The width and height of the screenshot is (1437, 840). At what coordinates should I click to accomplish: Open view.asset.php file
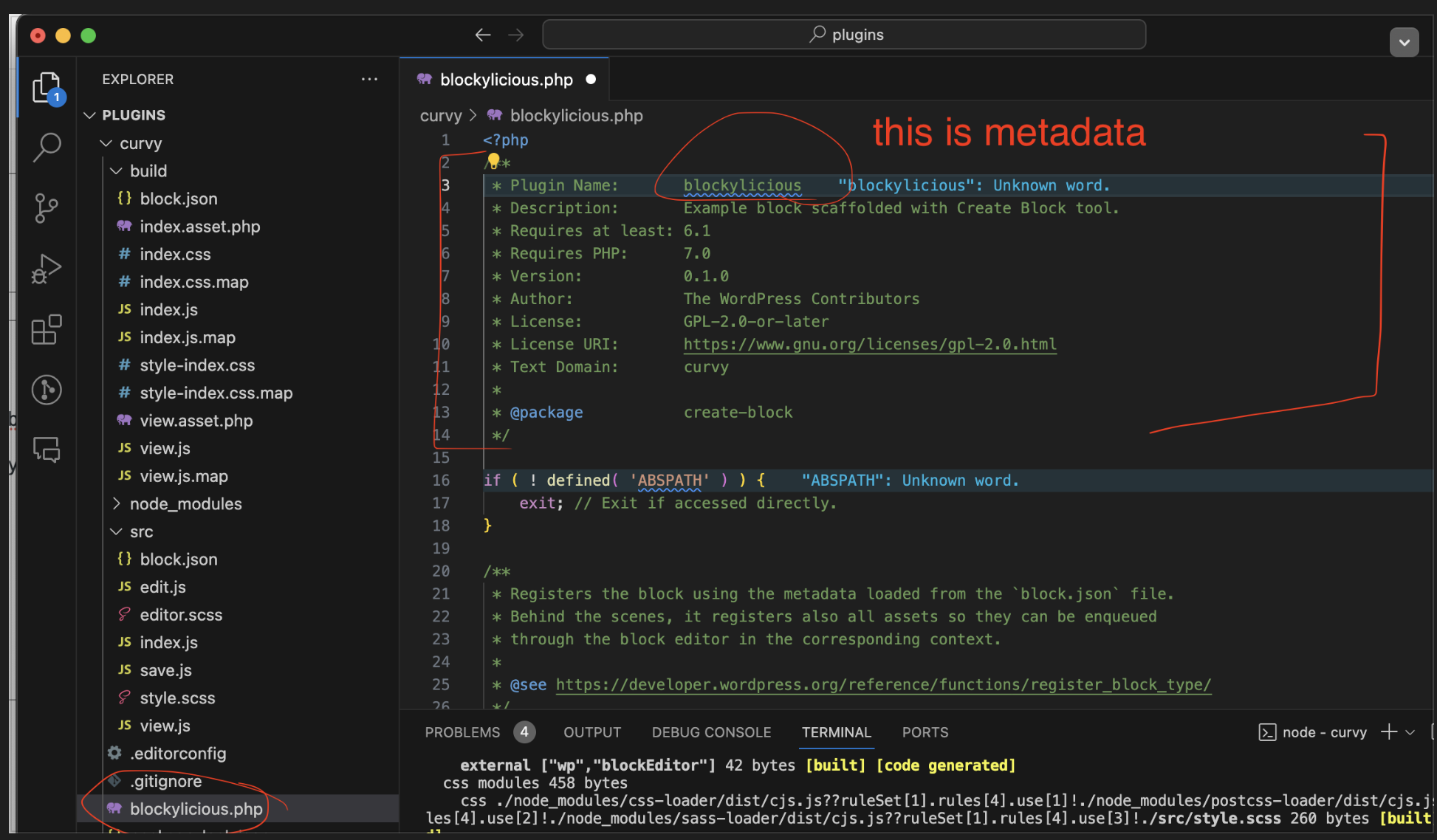point(196,421)
